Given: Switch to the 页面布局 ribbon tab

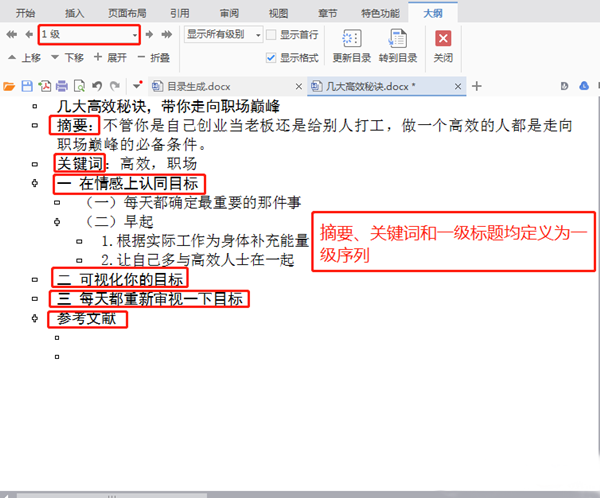Looking at the screenshot, I should coord(126,12).
